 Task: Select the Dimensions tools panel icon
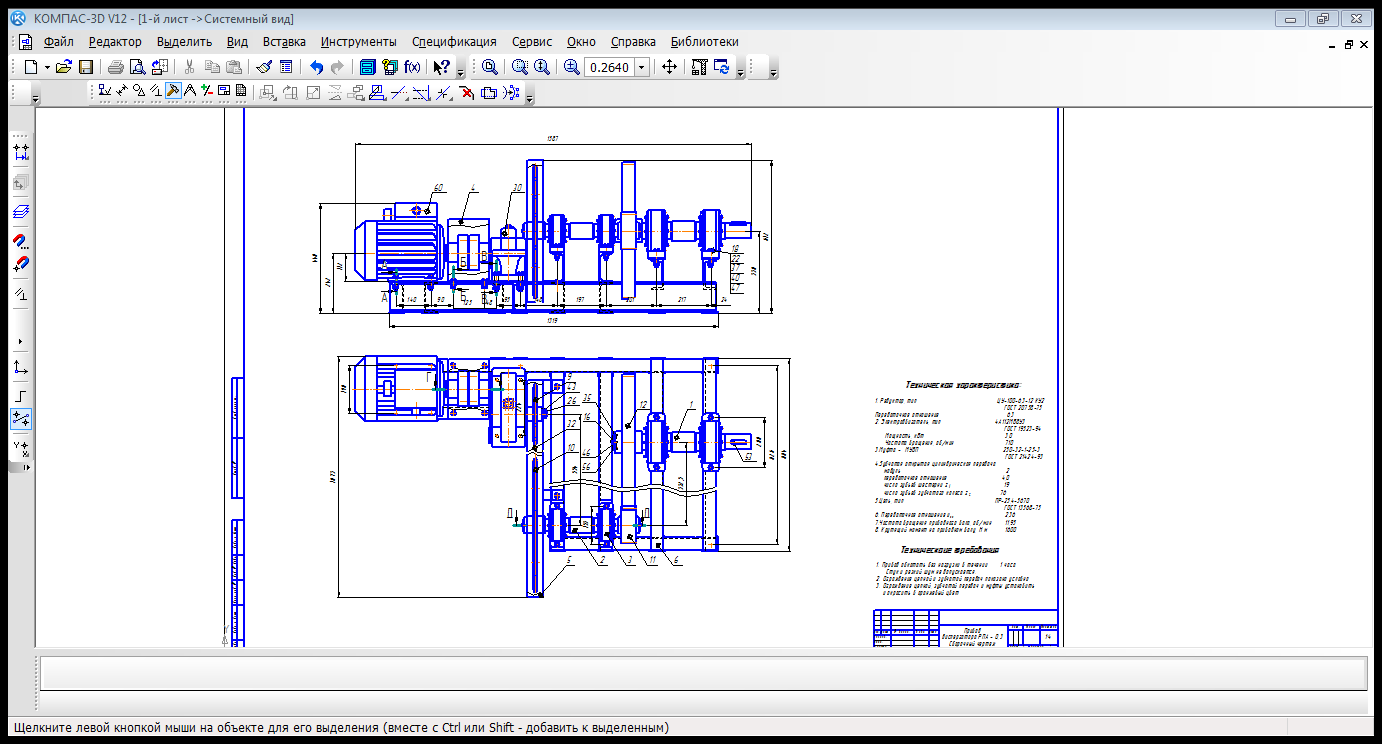click(x=122, y=91)
